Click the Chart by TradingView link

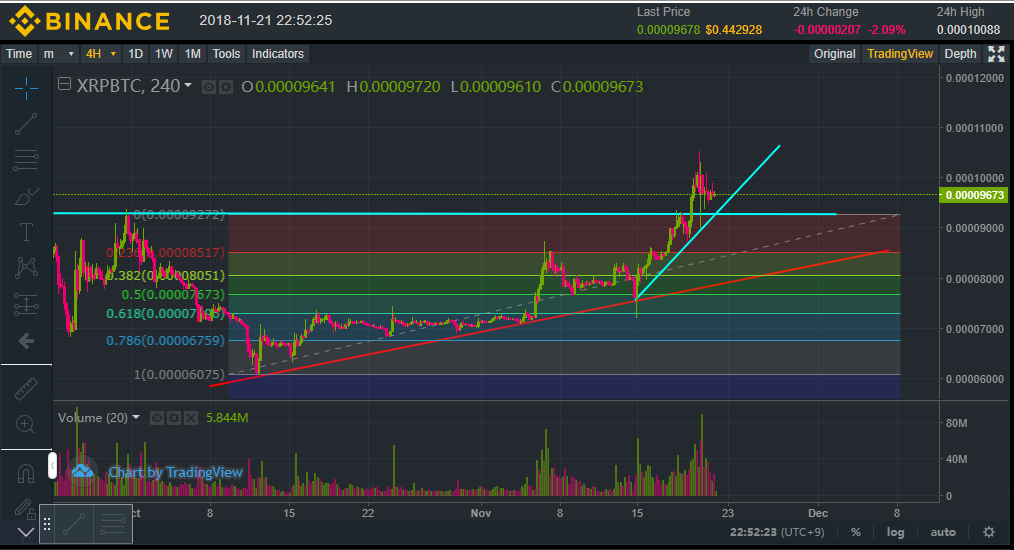[175, 472]
